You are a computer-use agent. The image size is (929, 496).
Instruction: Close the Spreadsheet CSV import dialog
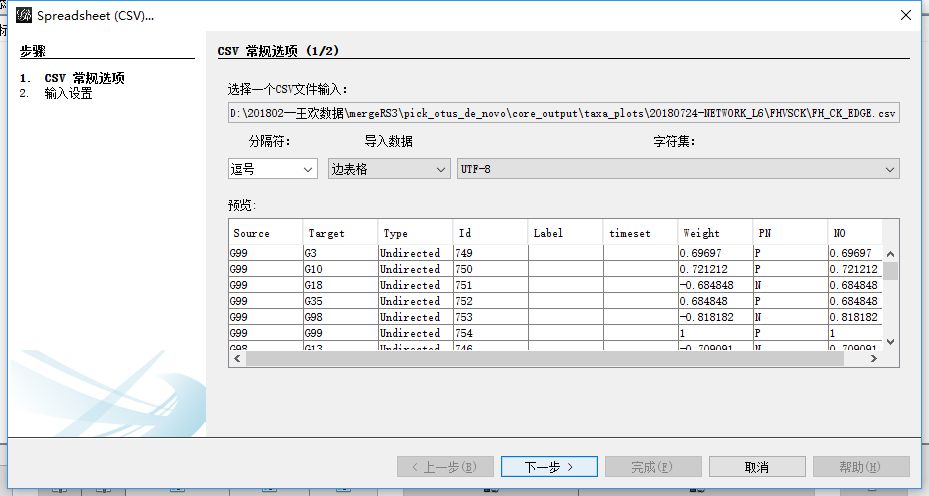906,15
